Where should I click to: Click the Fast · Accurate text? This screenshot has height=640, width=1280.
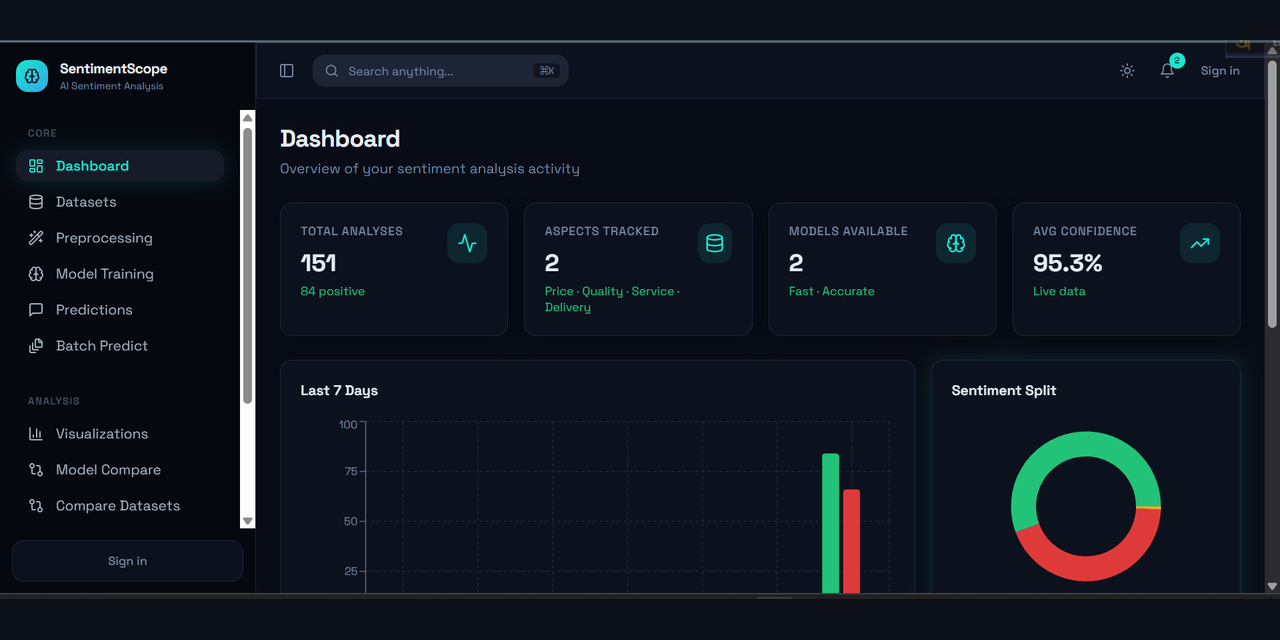[x=832, y=291]
